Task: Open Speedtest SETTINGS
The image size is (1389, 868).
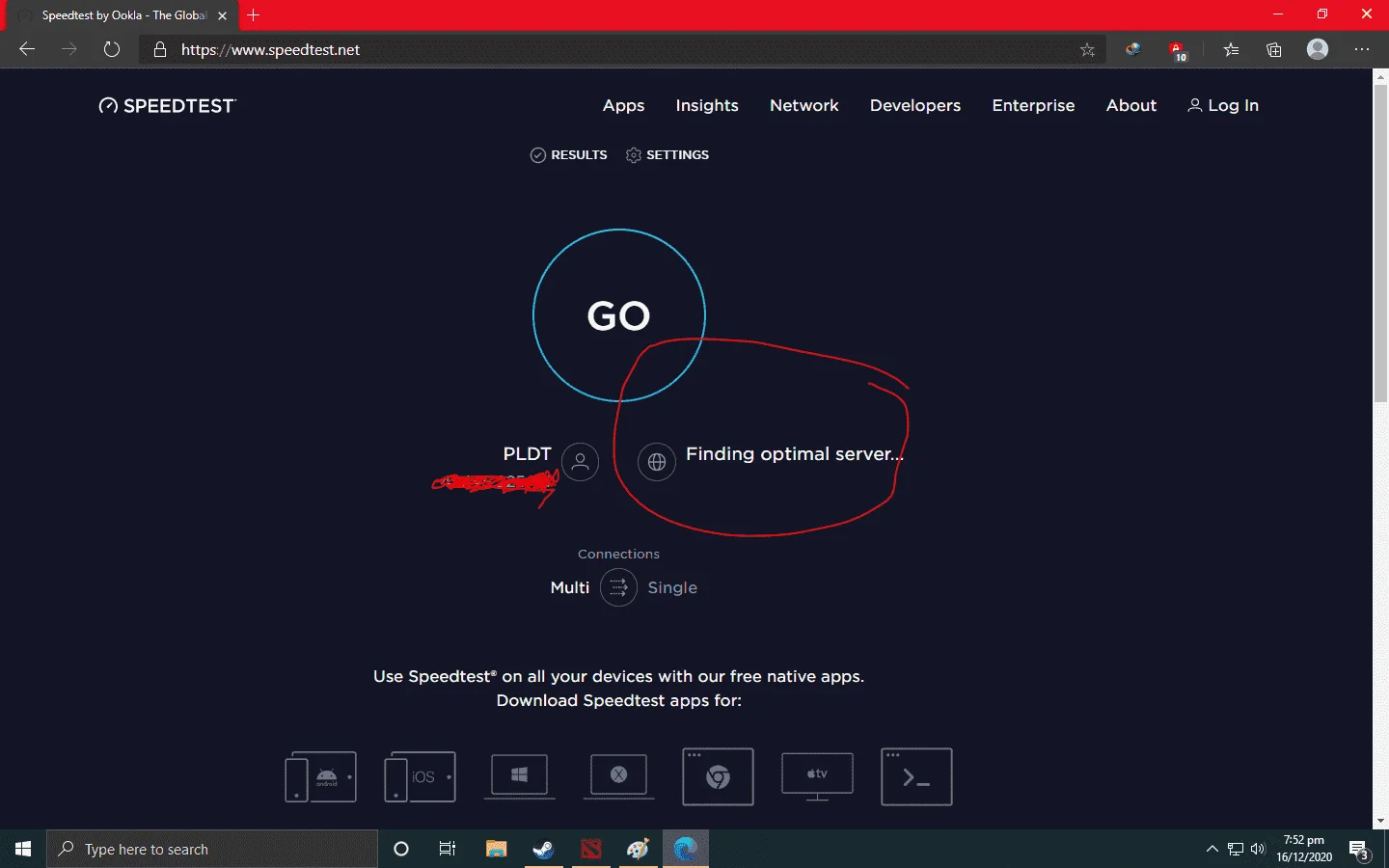Action: 667,154
